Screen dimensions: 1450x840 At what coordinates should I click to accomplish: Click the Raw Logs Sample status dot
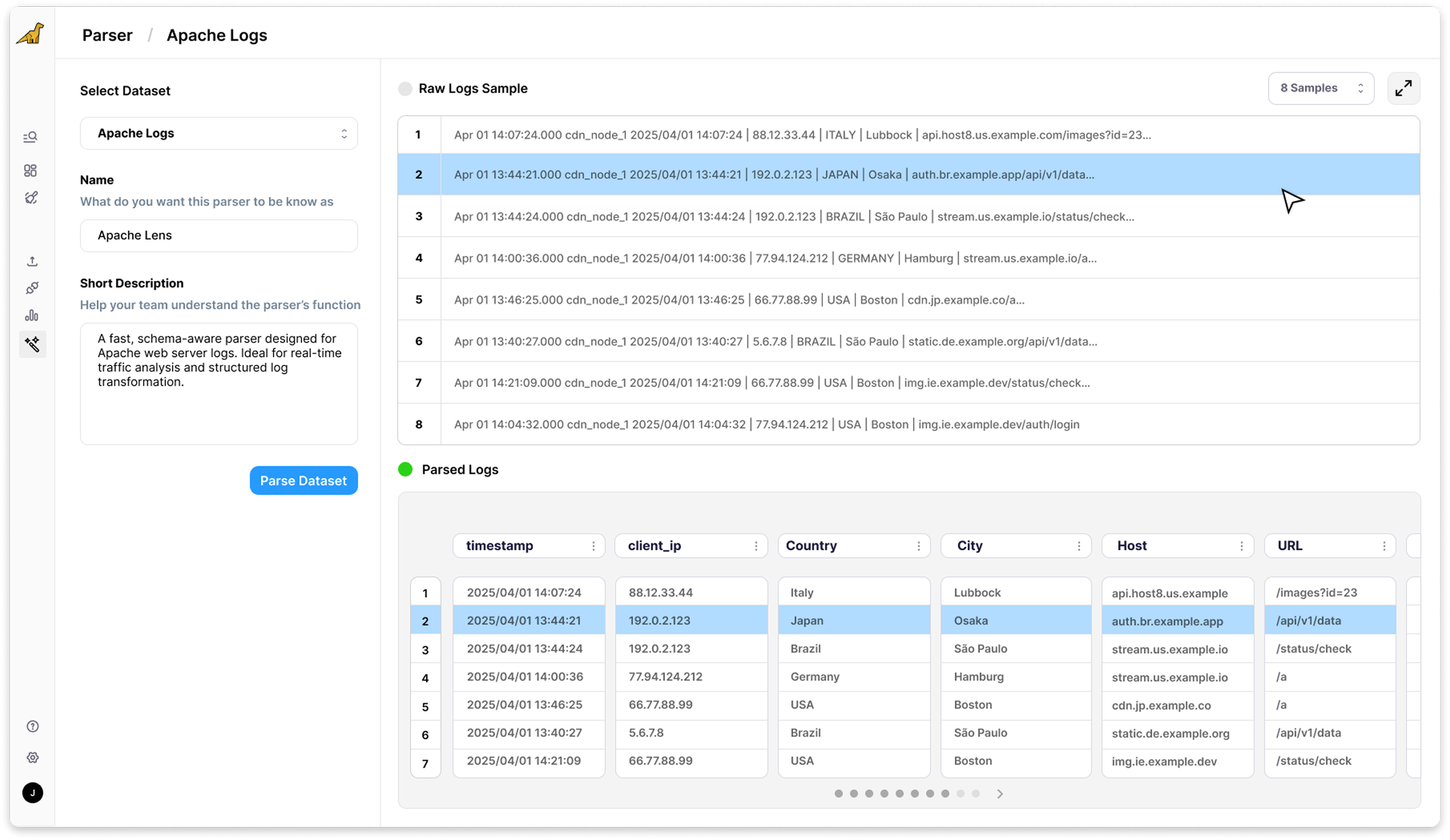(x=405, y=89)
